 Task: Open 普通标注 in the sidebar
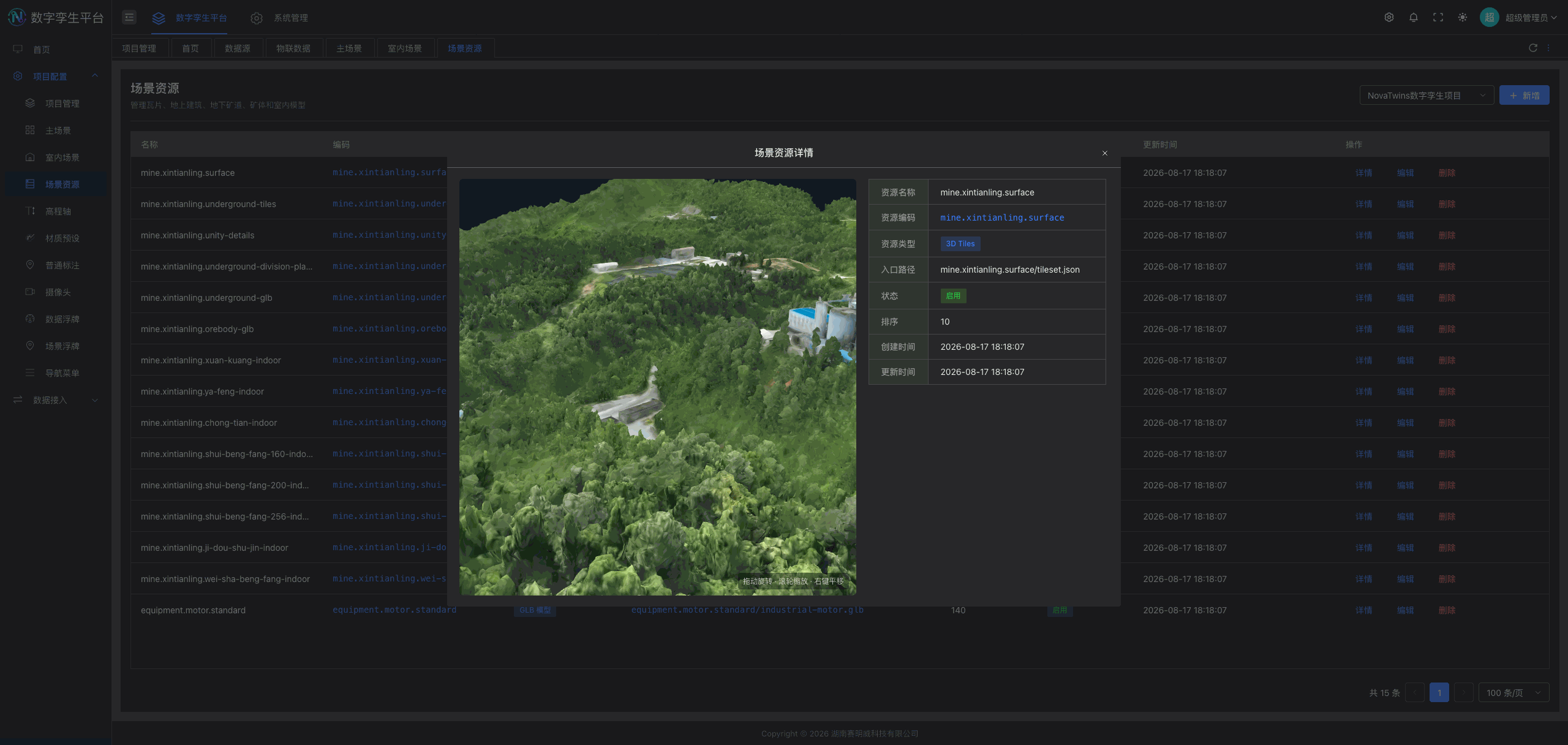click(x=56, y=265)
